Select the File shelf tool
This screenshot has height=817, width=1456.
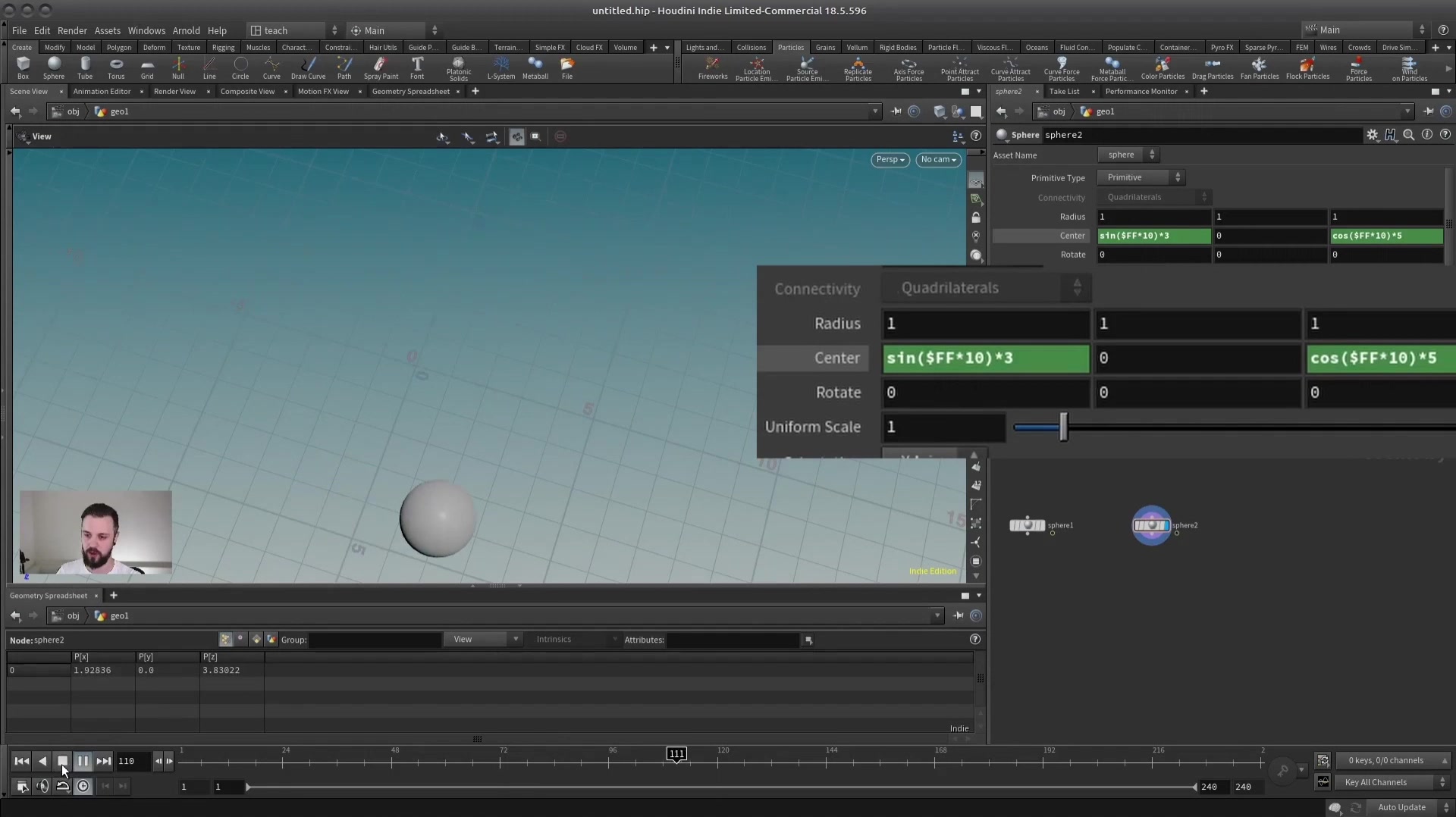click(x=567, y=67)
